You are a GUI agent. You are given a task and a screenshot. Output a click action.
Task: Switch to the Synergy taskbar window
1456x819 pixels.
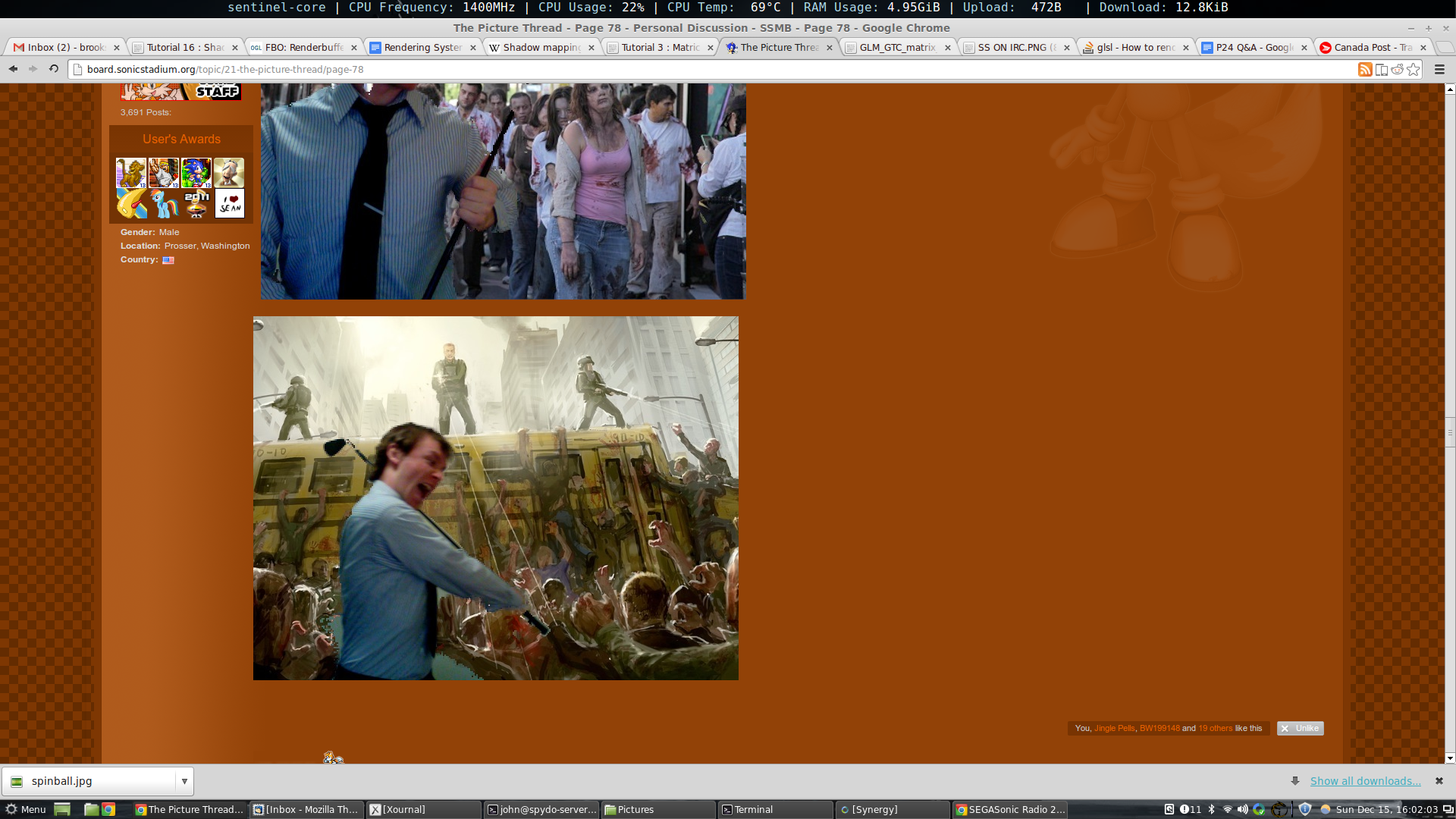893,809
